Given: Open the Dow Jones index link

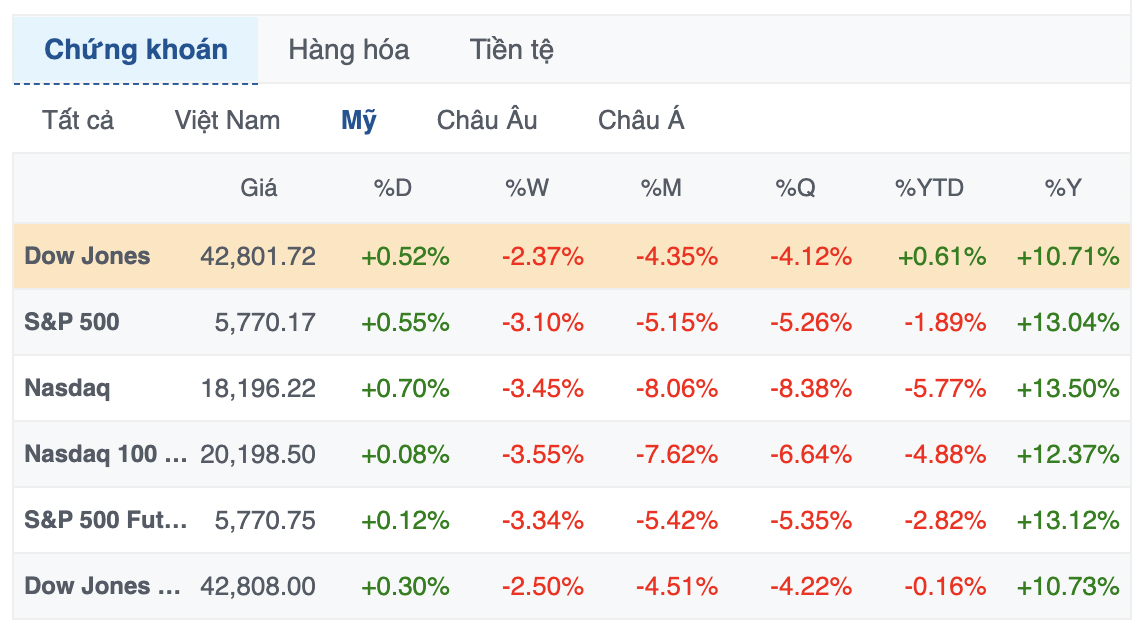Looking at the screenshot, I should [87, 256].
